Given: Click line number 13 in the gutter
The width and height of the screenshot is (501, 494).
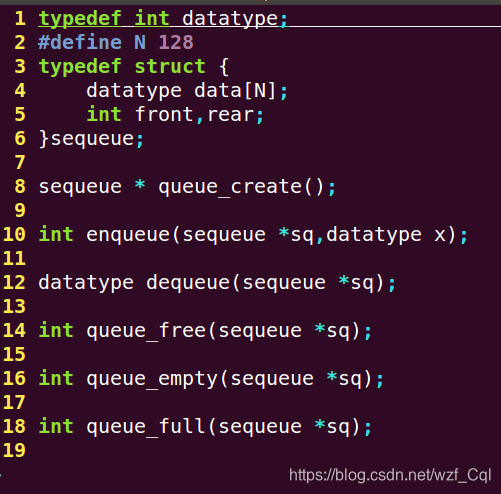Looking at the screenshot, I should tap(14, 306).
